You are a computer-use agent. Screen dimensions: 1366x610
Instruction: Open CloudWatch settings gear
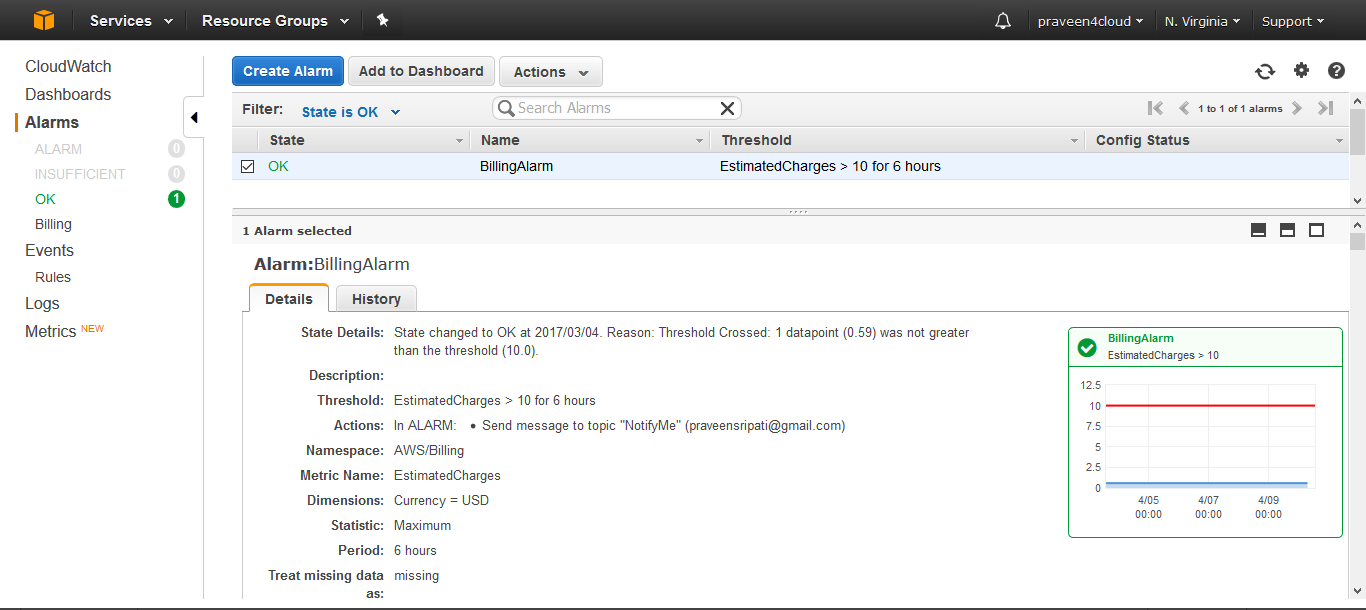pyautogui.click(x=1301, y=71)
